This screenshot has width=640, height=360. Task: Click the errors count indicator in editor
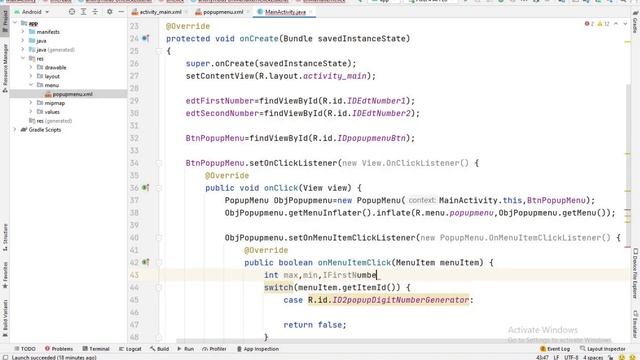pos(589,24)
